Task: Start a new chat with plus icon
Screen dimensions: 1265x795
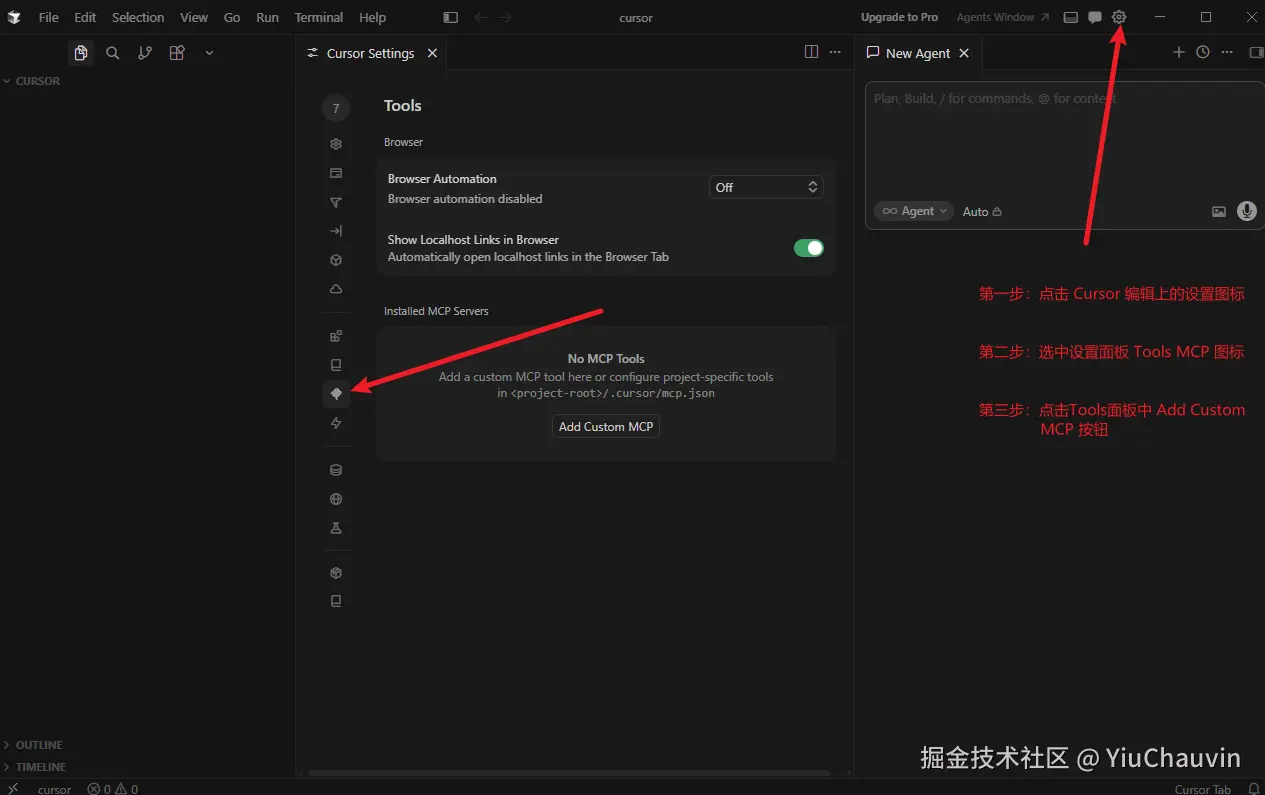Action: [1178, 52]
